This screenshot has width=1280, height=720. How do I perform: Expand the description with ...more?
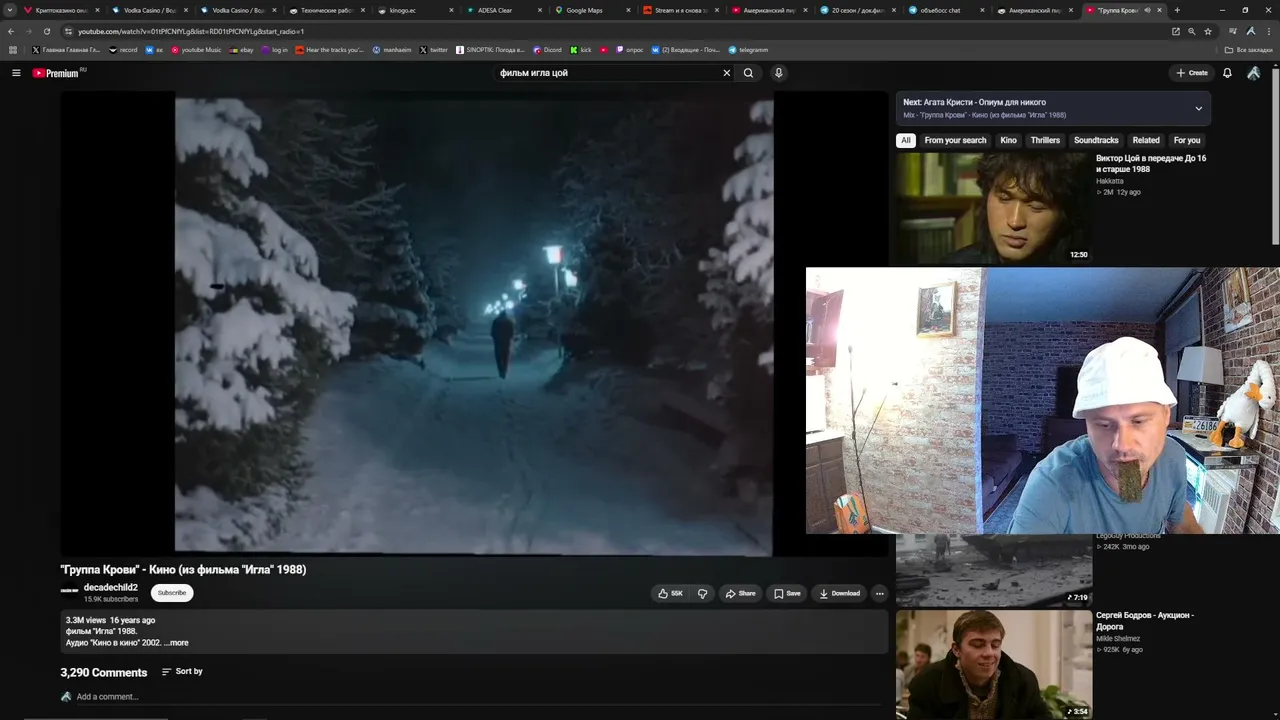tap(176, 643)
